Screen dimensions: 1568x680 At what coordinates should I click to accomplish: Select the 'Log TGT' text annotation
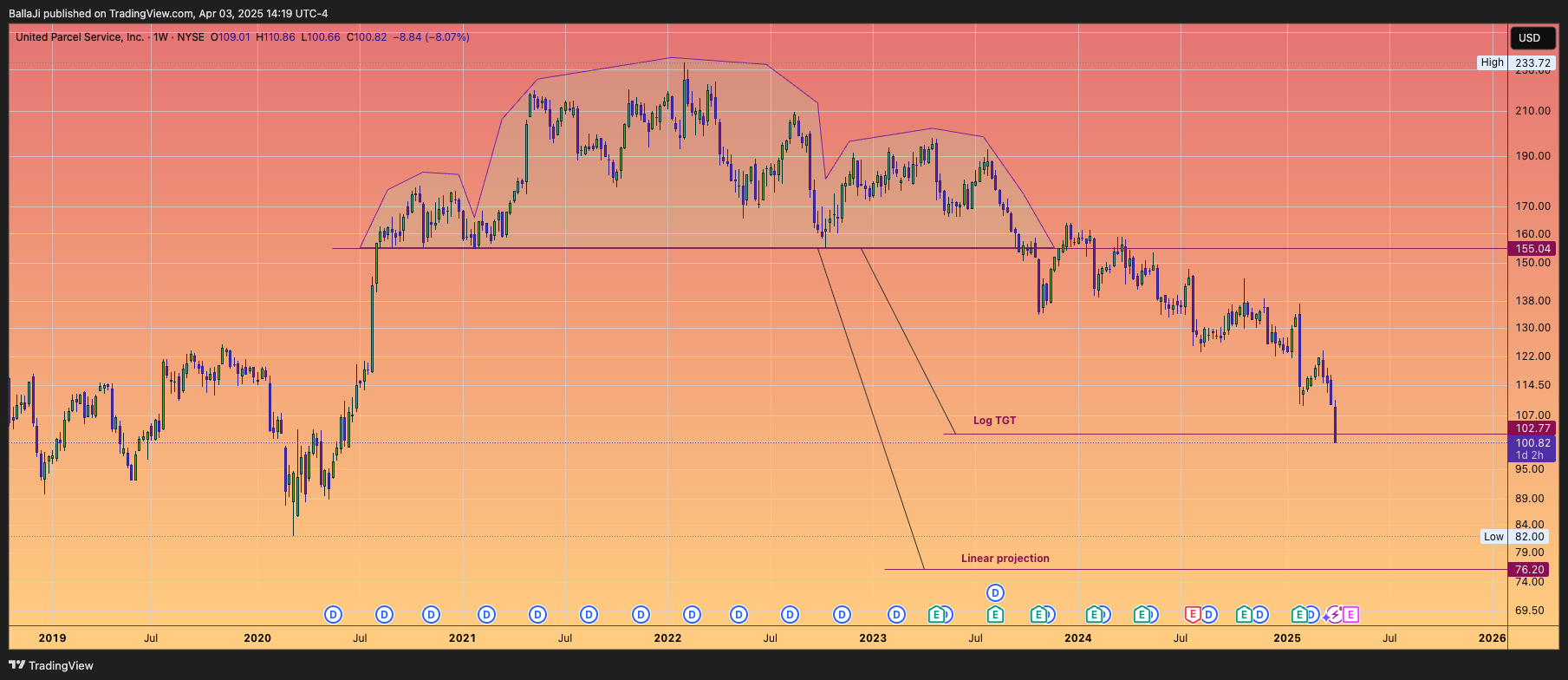pos(994,421)
